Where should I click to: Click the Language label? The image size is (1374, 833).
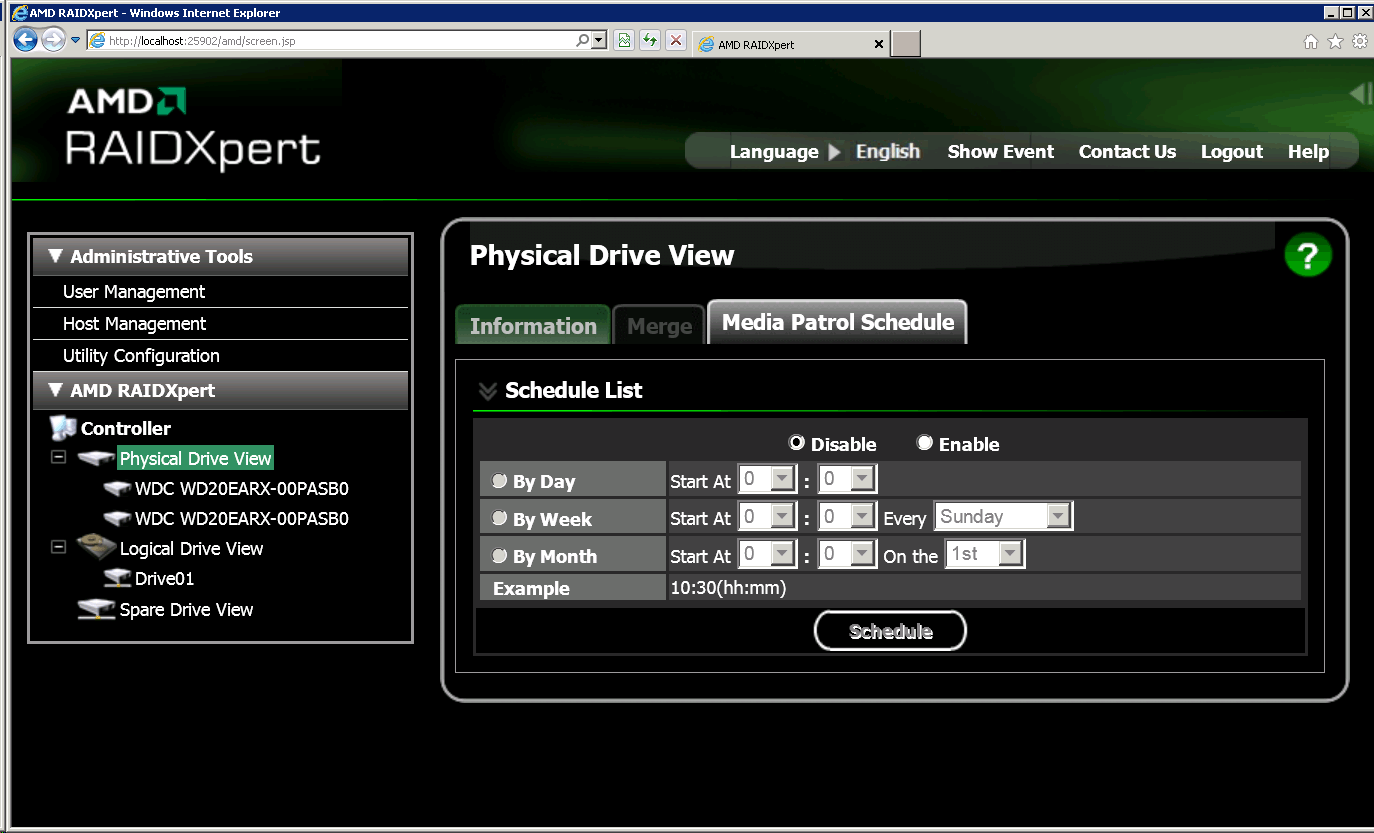774,151
